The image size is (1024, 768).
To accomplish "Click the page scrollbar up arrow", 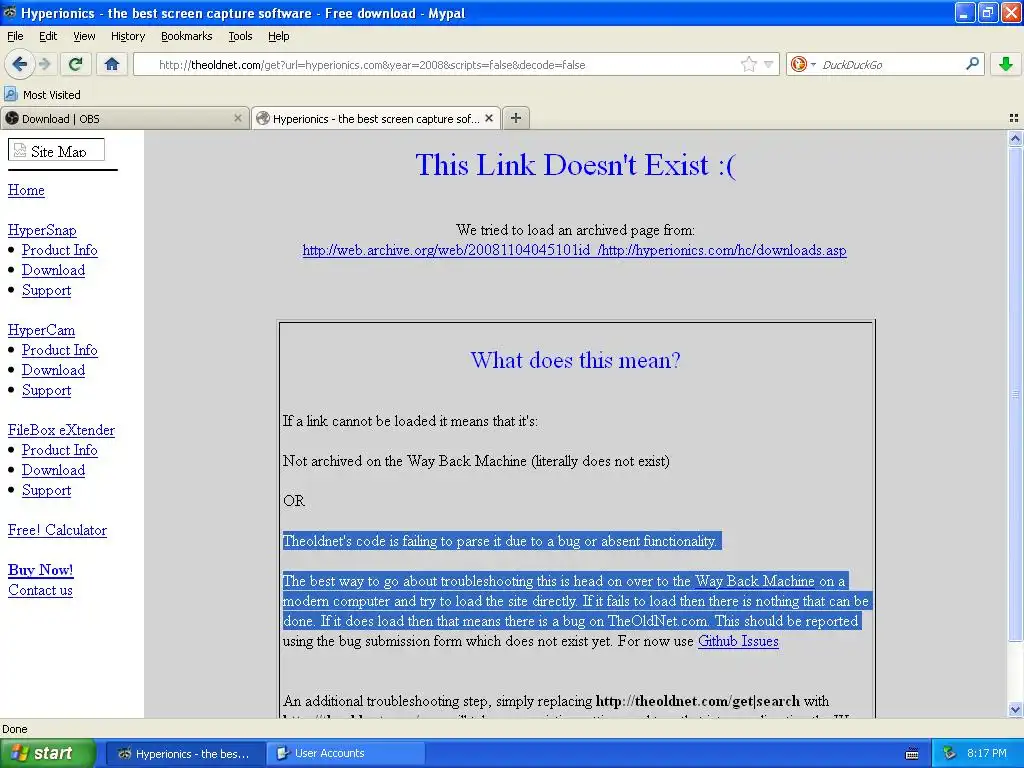I will 1015,138.
